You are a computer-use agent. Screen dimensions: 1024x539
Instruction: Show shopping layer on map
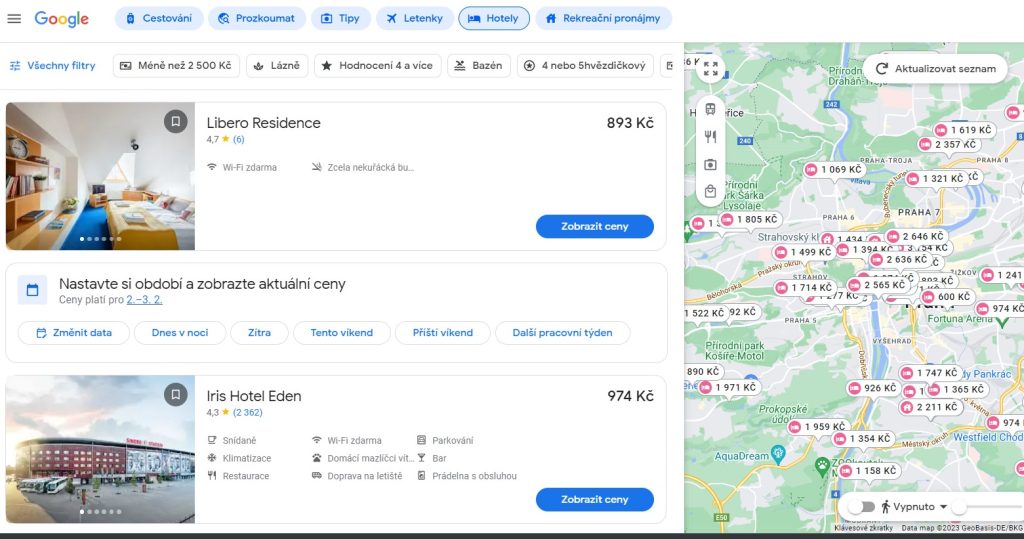(x=711, y=191)
